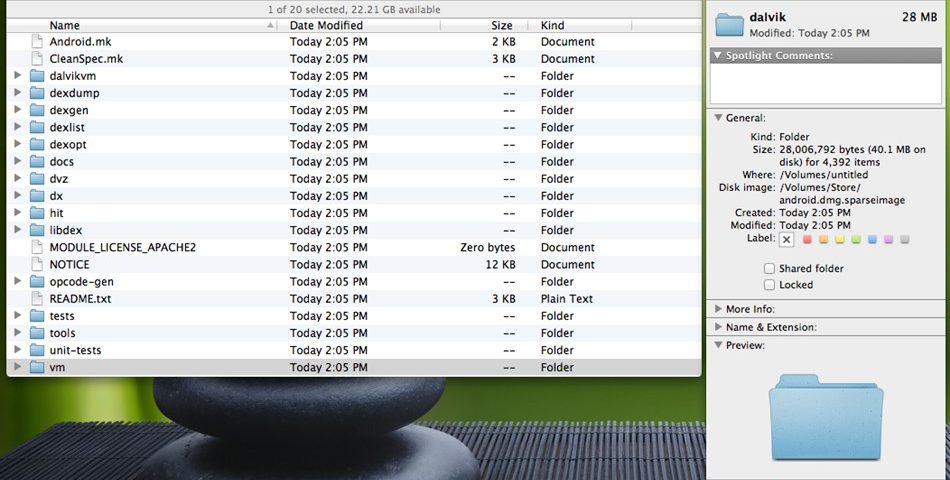This screenshot has height=480, width=950.
Task: Click the 12 KB size of NOTICE
Action: tap(500, 264)
